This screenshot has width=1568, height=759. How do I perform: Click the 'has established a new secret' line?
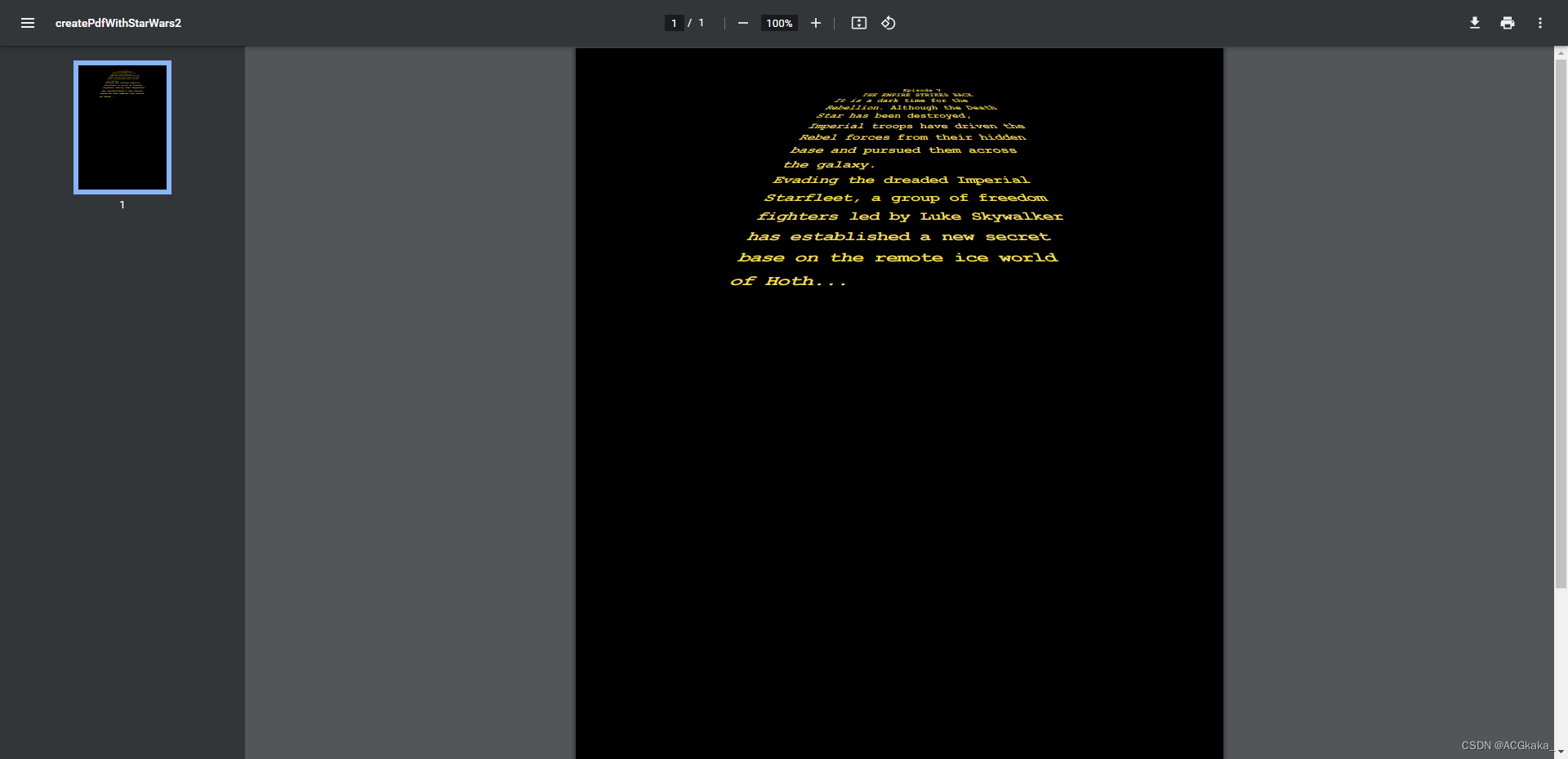[898, 236]
